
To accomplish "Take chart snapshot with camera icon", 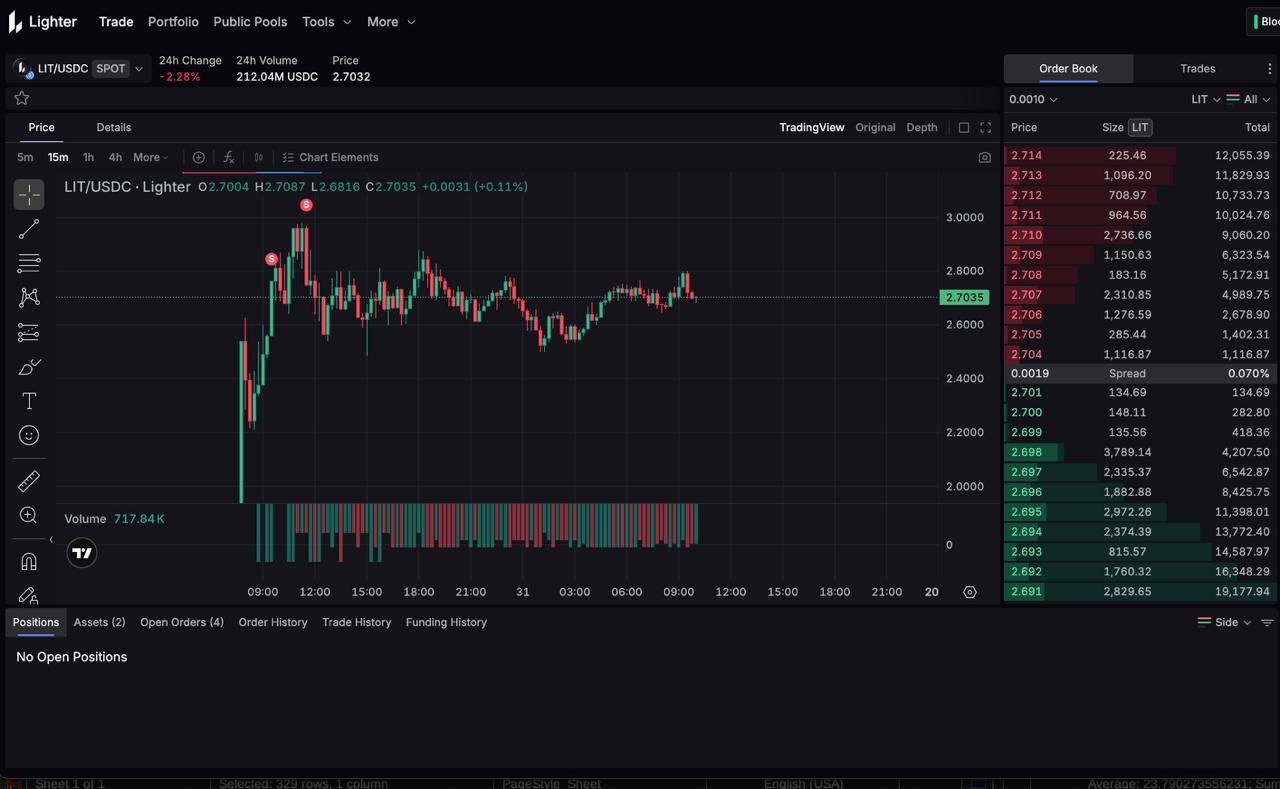I will click(x=984, y=157).
